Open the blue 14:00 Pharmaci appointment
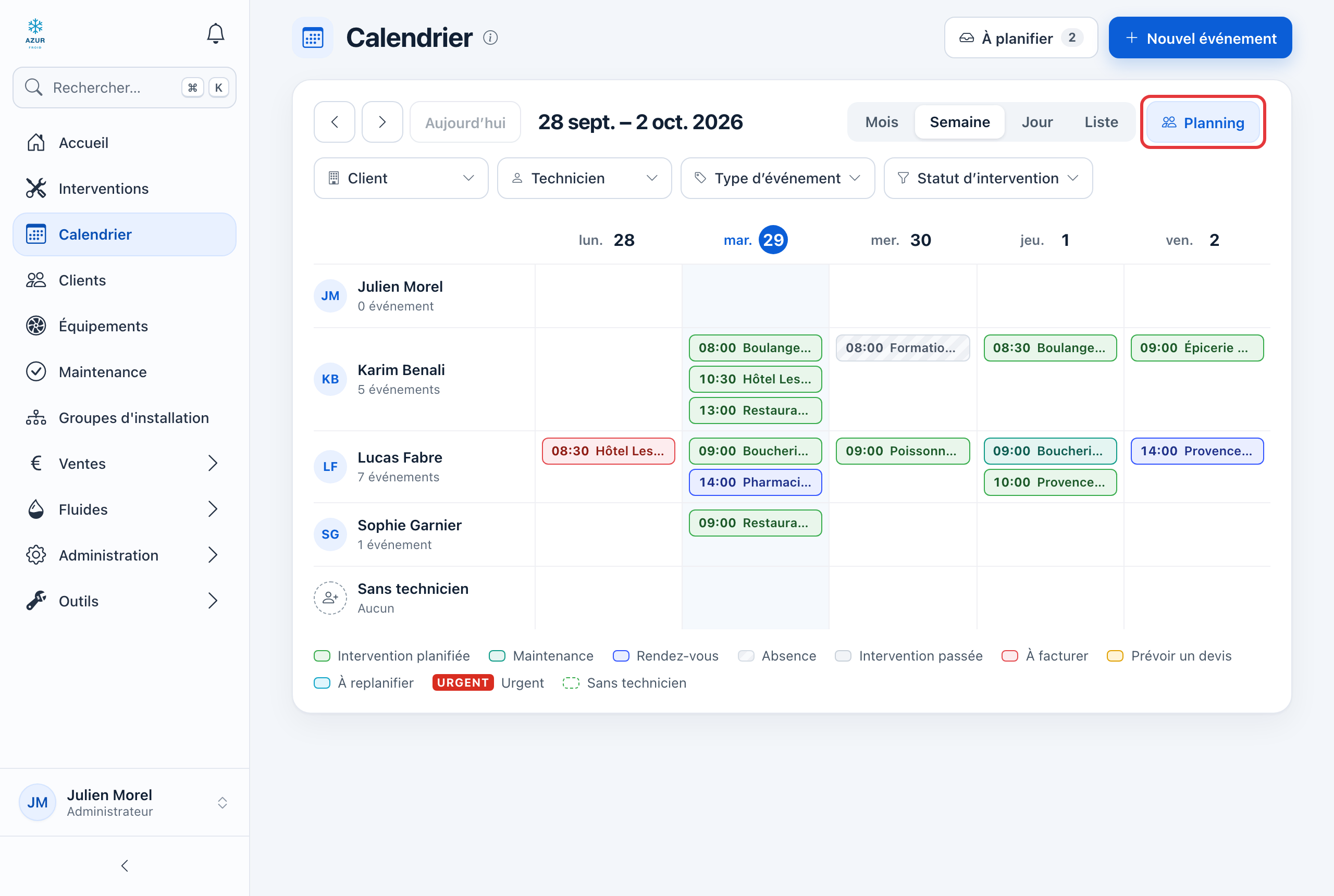1334x896 pixels. [755, 482]
